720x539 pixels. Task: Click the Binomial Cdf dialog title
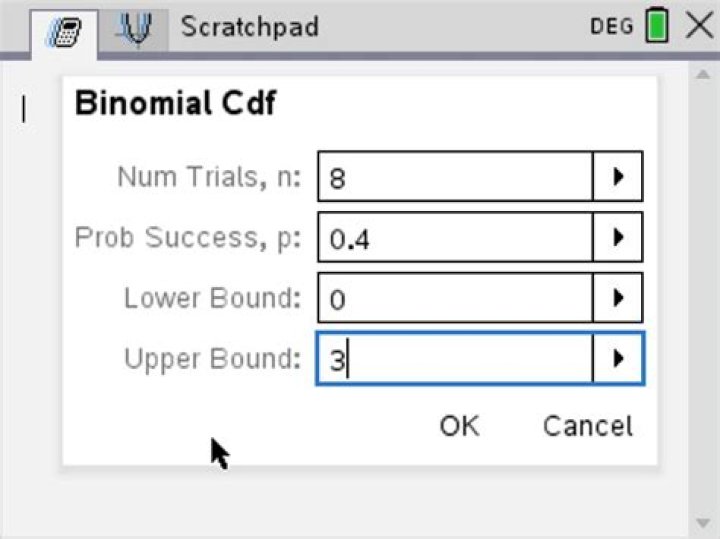[176, 104]
